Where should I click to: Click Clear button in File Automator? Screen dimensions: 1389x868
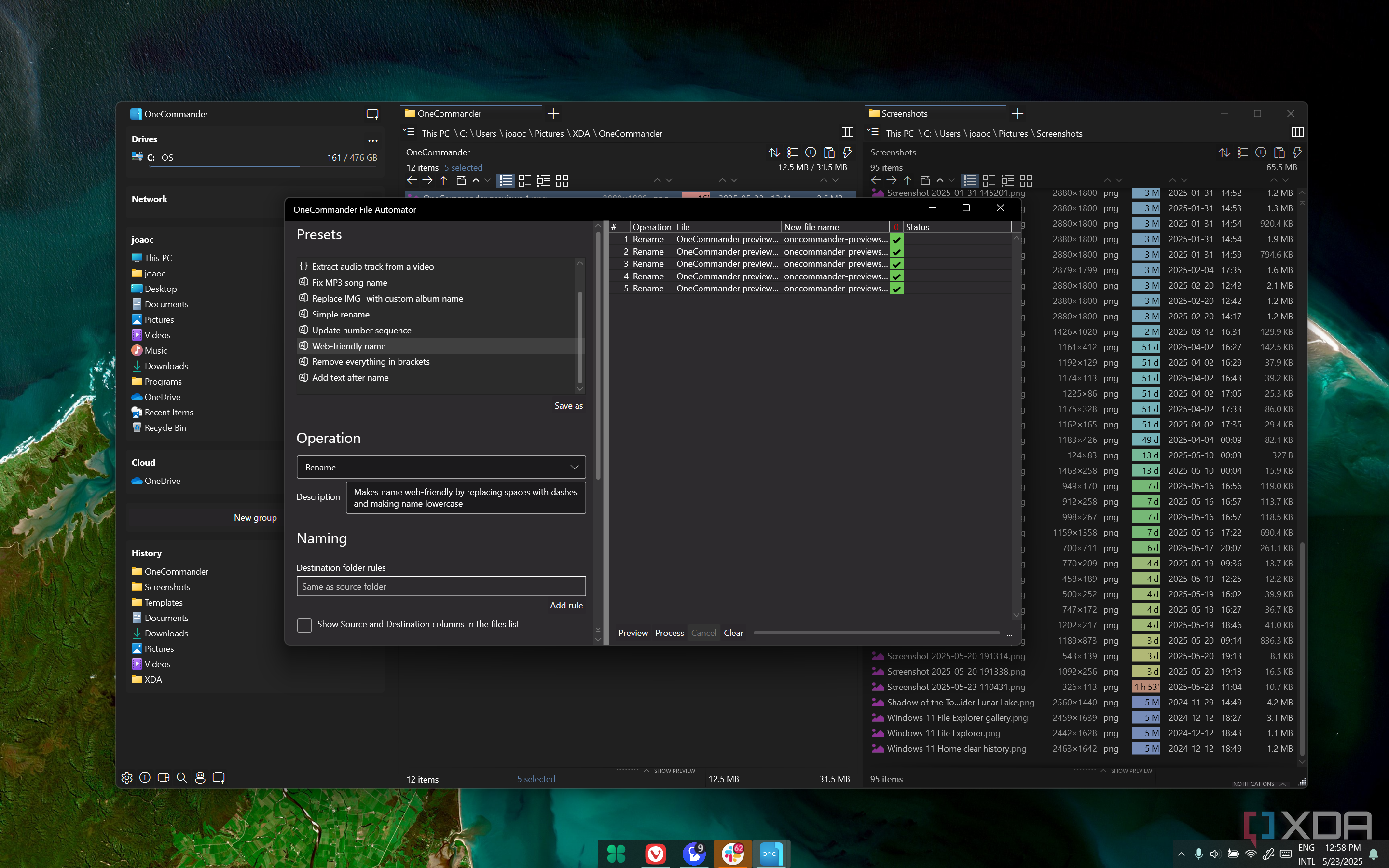pyautogui.click(x=733, y=633)
